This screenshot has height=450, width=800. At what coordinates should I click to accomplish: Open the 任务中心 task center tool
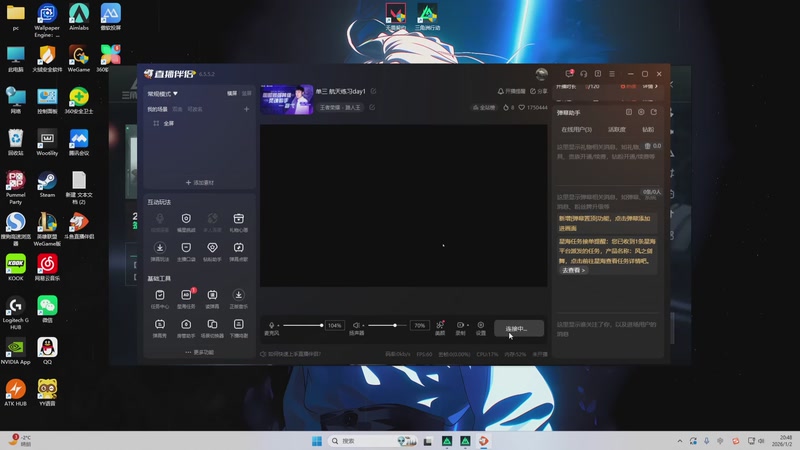tap(160, 299)
